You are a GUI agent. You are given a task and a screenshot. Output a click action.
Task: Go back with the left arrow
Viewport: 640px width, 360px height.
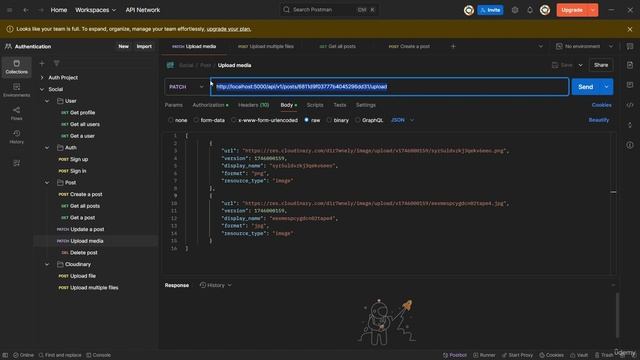click(x=25, y=10)
